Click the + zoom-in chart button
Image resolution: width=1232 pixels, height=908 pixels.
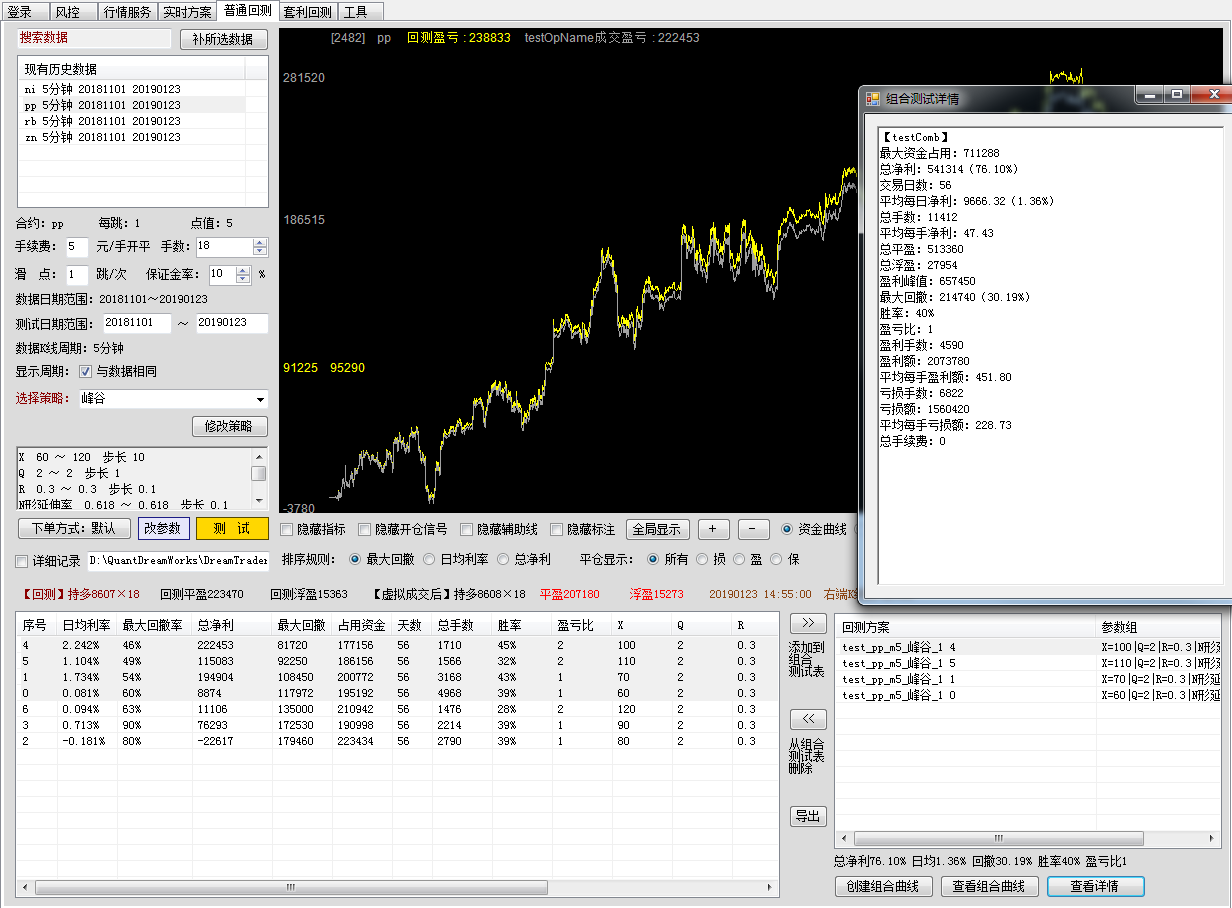pos(713,529)
